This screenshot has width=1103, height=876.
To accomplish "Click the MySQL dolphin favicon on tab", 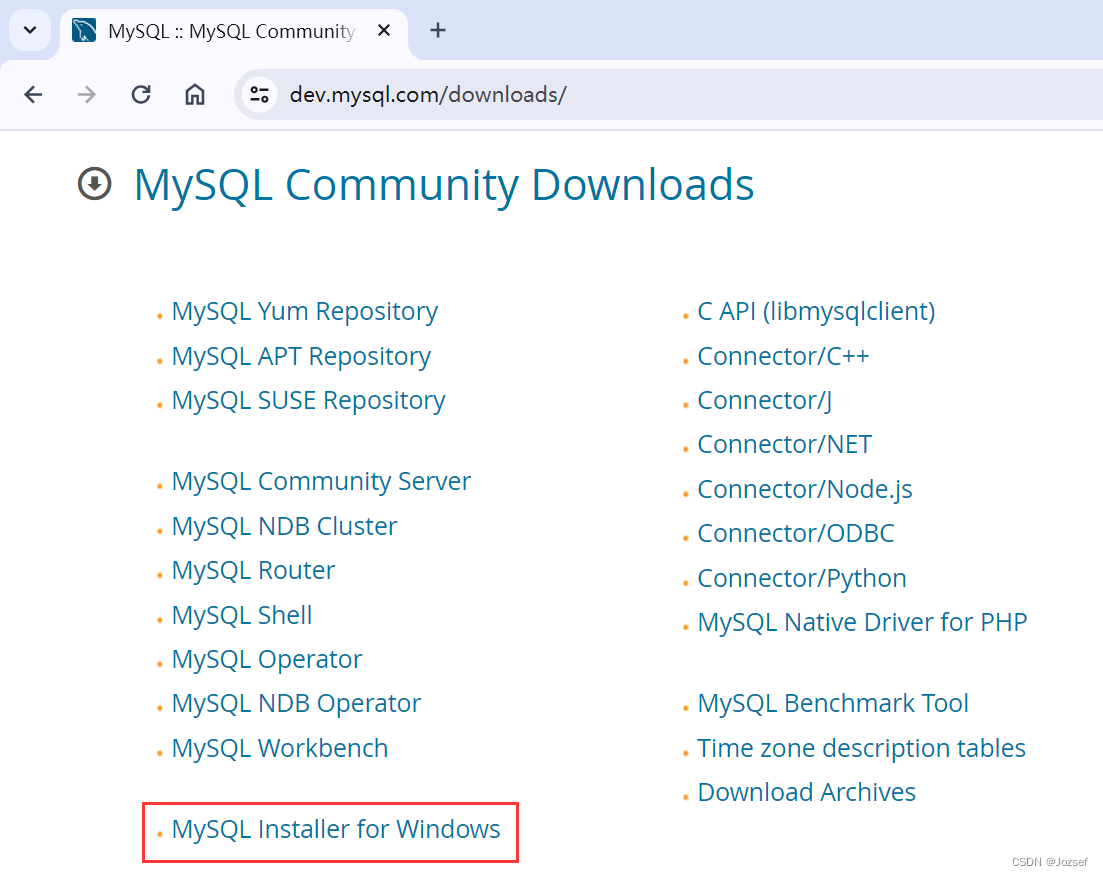I will click(x=84, y=30).
